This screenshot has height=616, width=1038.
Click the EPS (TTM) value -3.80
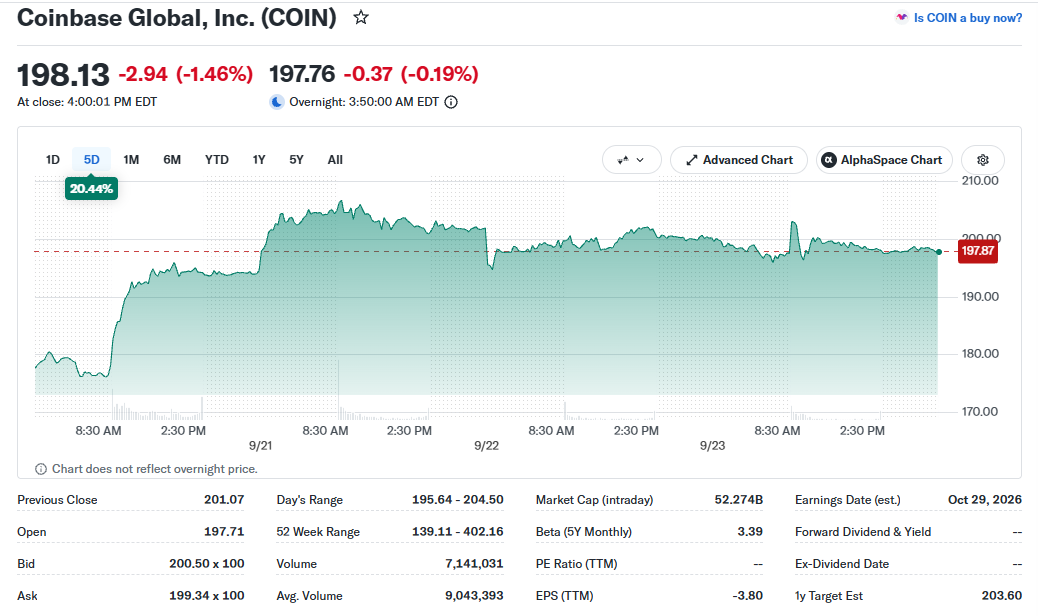coord(747,595)
